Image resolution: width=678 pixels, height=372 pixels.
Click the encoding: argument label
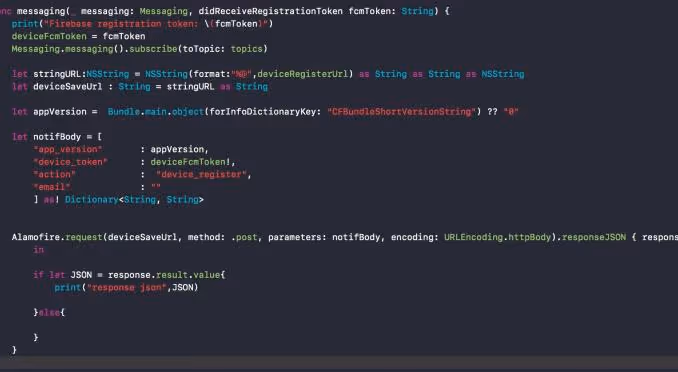[x=415, y=237]
